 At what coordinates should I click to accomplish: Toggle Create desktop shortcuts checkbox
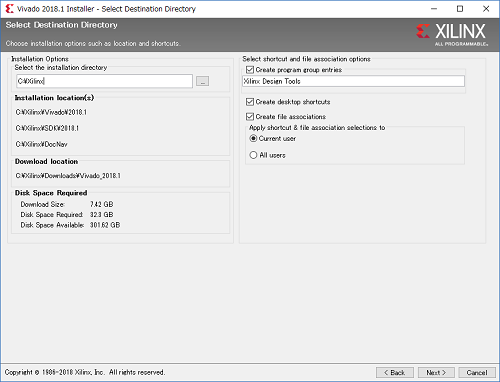point(250,102)
